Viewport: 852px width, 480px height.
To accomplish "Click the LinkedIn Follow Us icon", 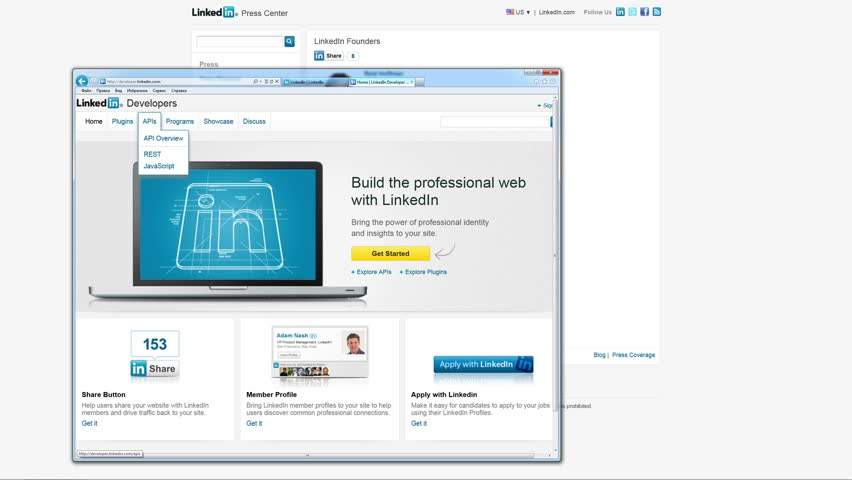I will pos(620,11).
